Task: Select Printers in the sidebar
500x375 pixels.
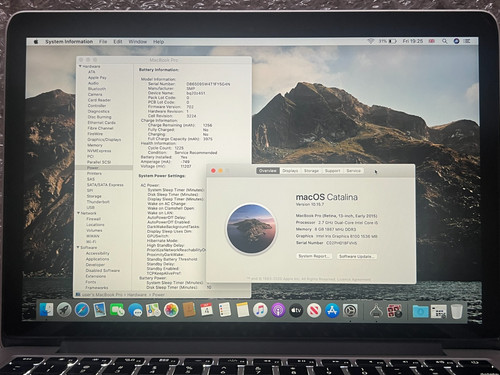Action: coord(94,173)
